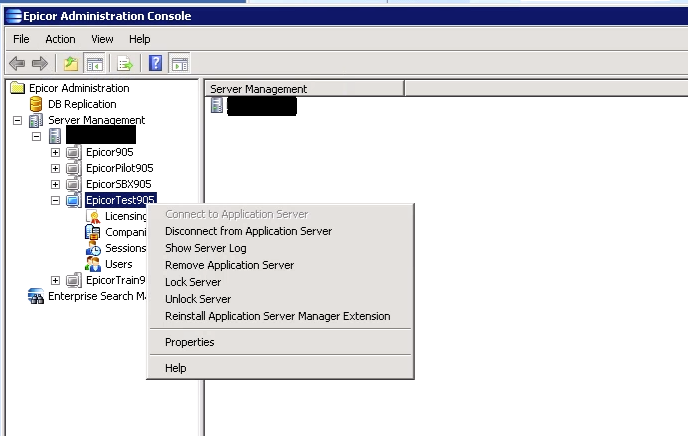Select the Users tree label
The image size is (688, 436).
118,264
